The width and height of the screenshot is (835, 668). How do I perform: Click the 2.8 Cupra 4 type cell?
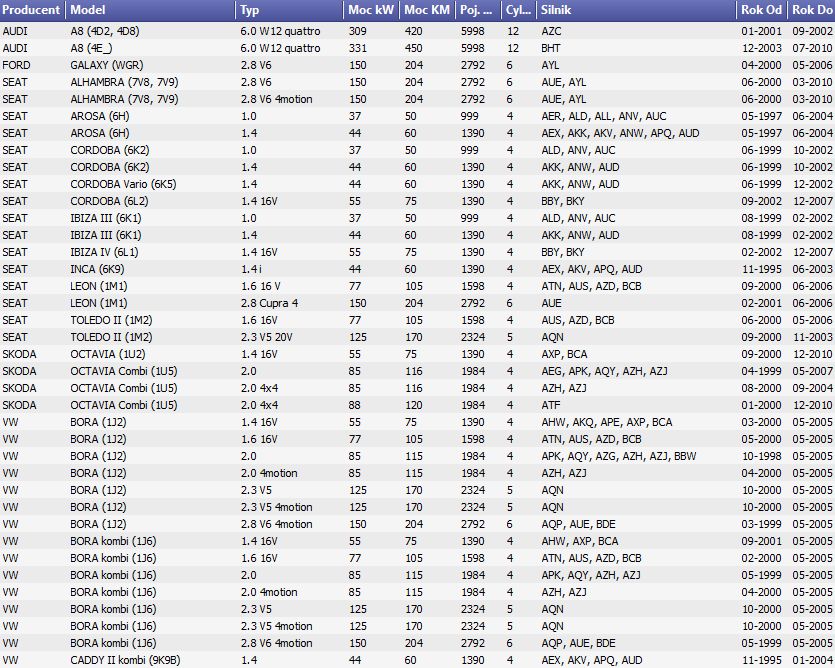[269, 304]
